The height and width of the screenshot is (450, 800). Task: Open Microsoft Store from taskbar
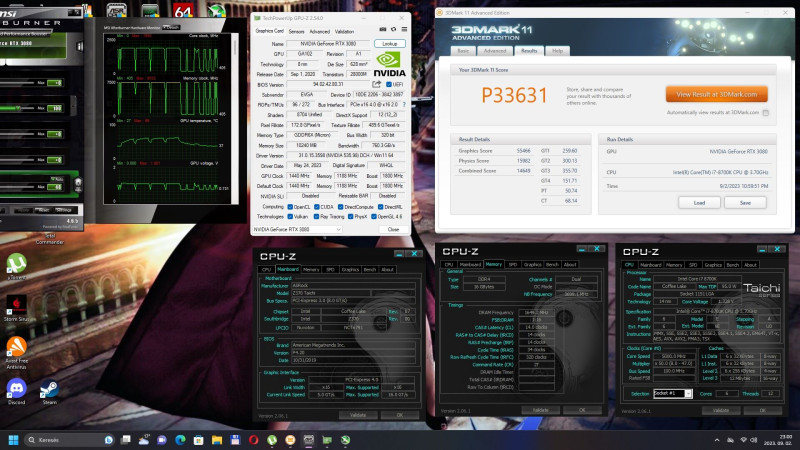[x=198, y=440]
